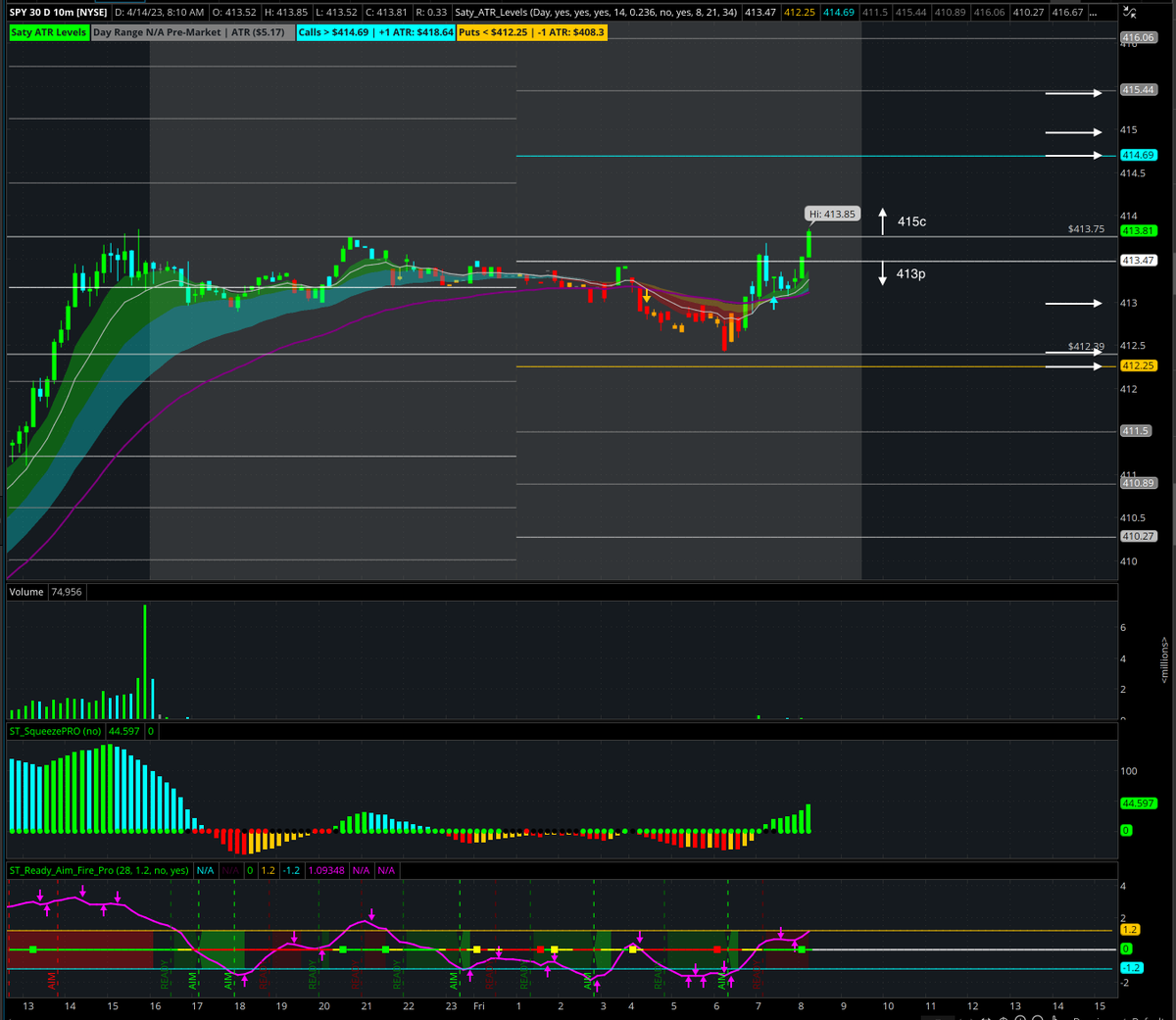Click the Hi: 413.85 chart bubble
Image resolution: width=1176 pixels, height=1020 pixels.
[832, 214]
